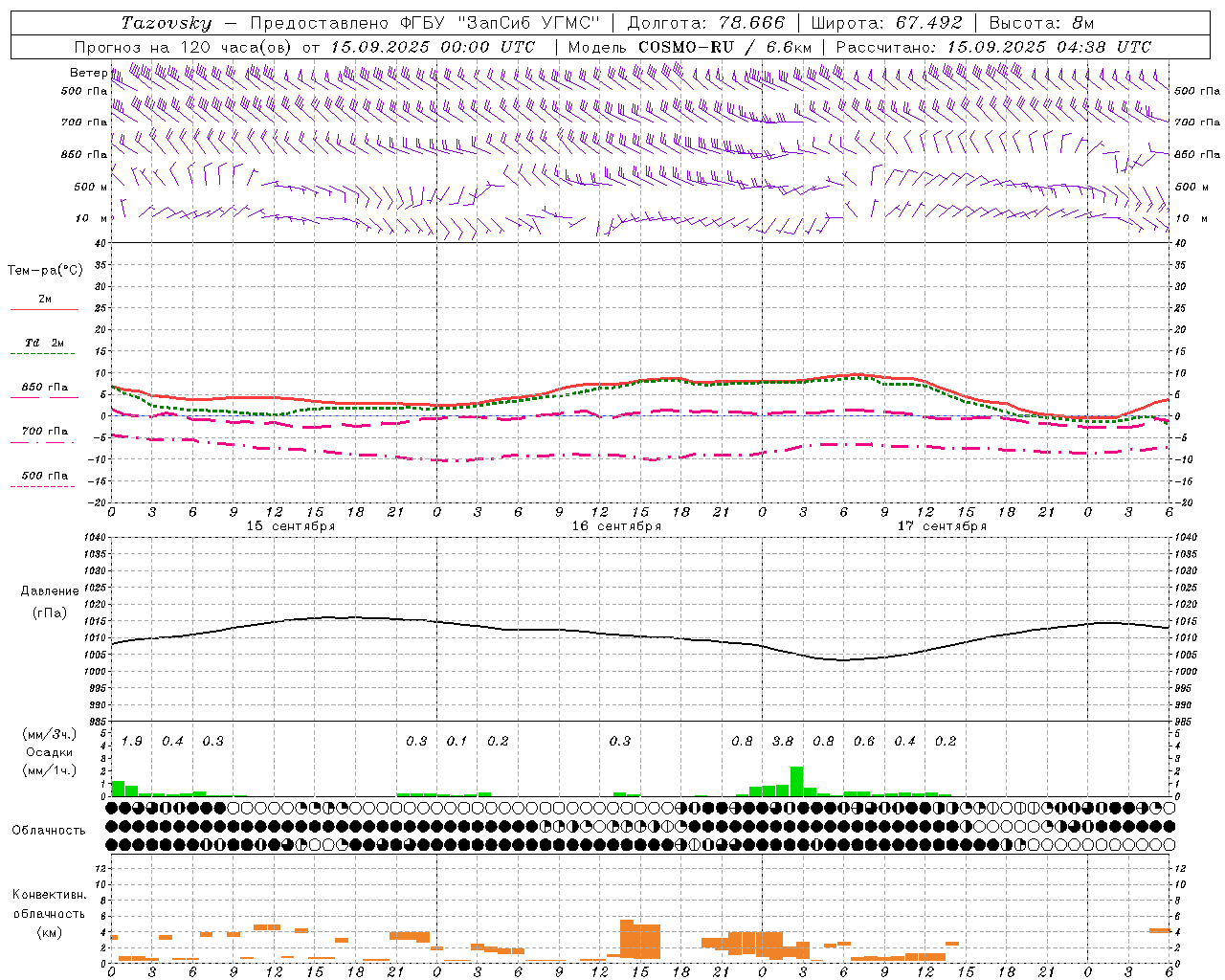
Task: Click the (мм/3ч.) precipitation unit label
Action: 50,734
